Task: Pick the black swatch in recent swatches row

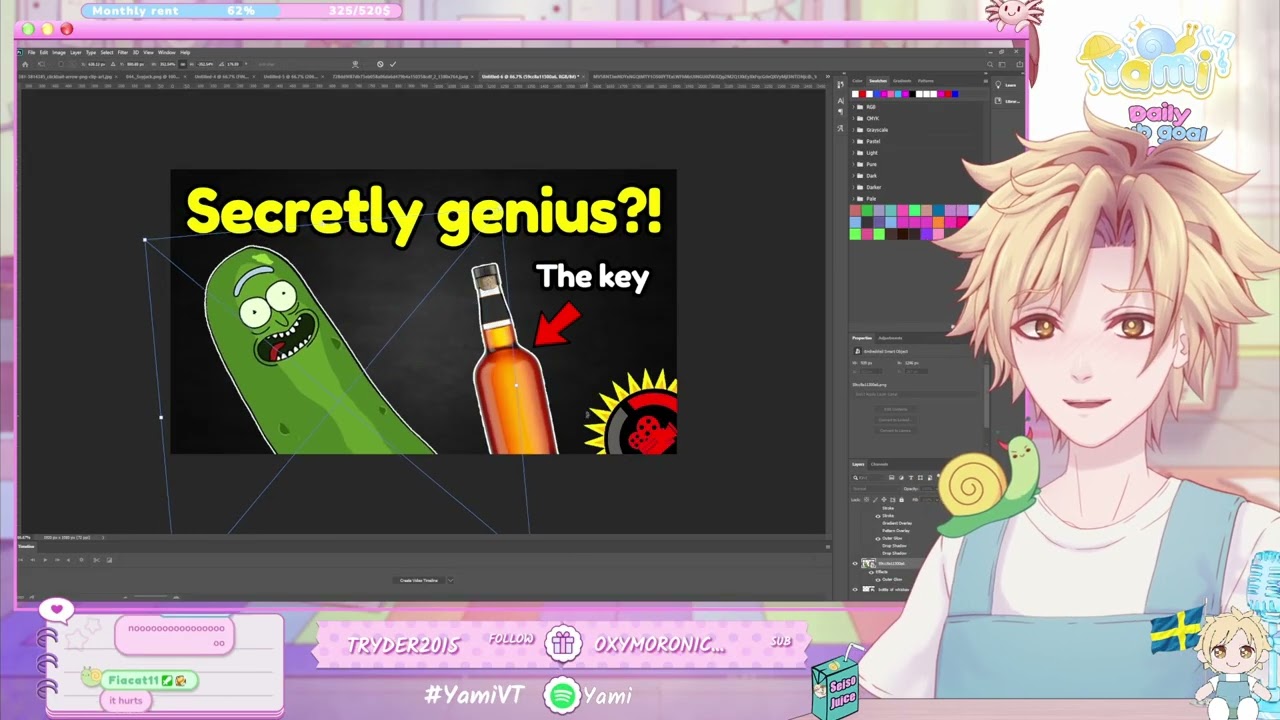Action: coord(912,94)
